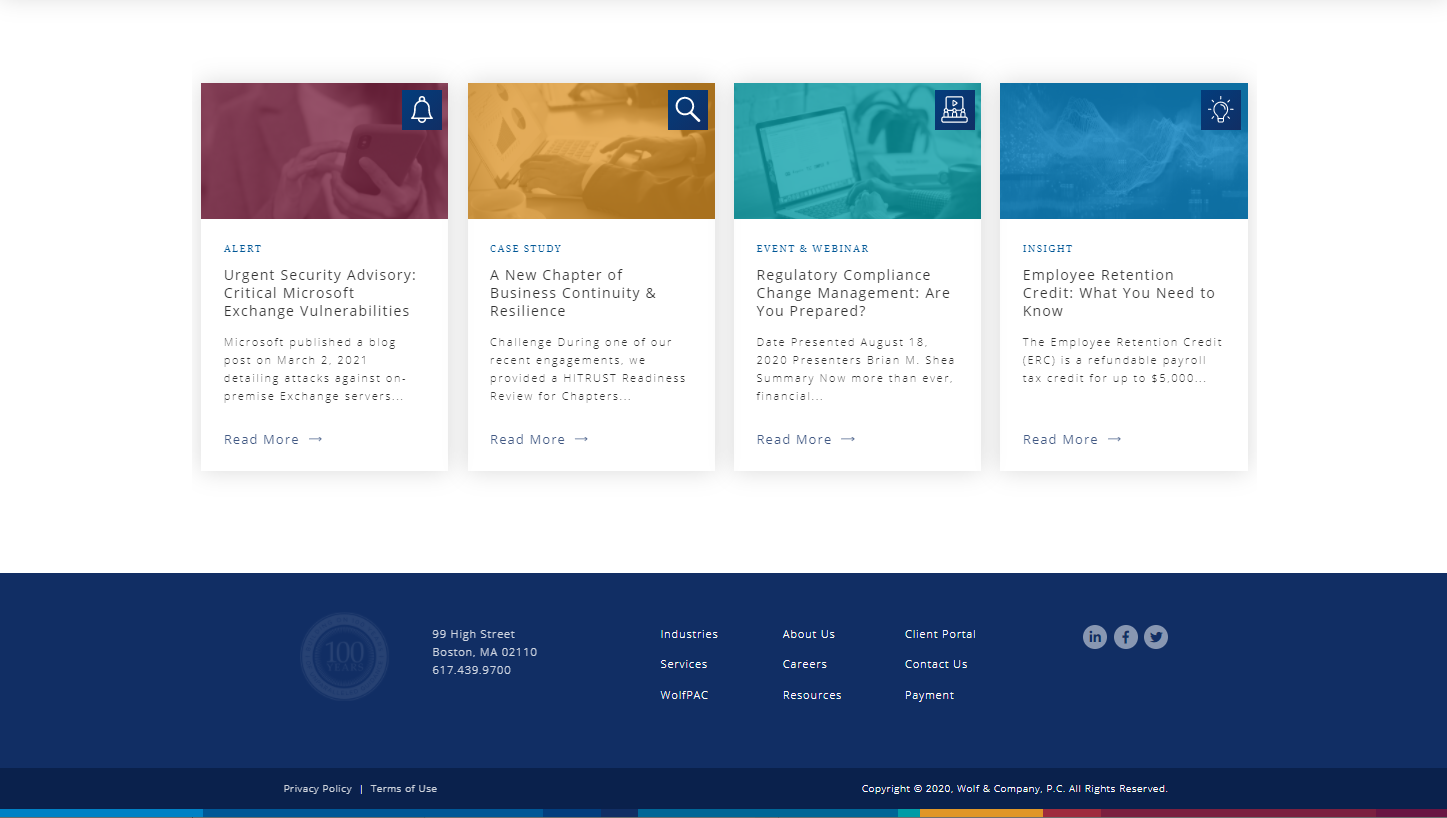Click the orange keyboard image on Case Study card
Screen dimensions: 1447x818
click(x=591, y=151)
